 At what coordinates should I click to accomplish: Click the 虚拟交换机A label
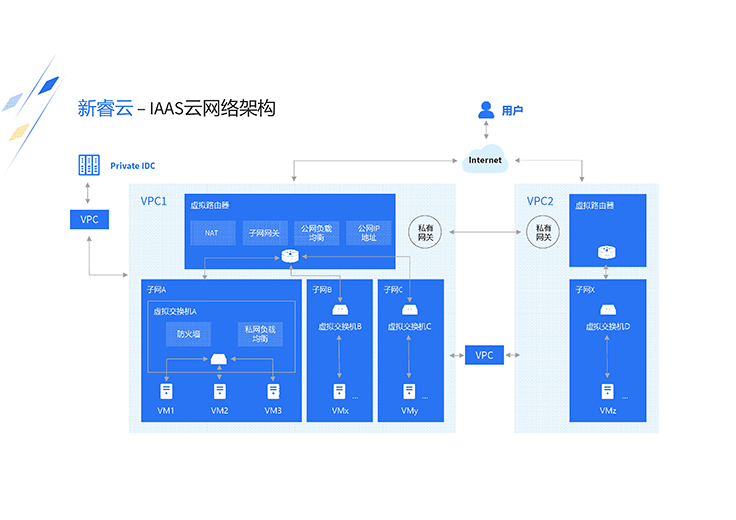pyautogui.click(x=175, y=312)
